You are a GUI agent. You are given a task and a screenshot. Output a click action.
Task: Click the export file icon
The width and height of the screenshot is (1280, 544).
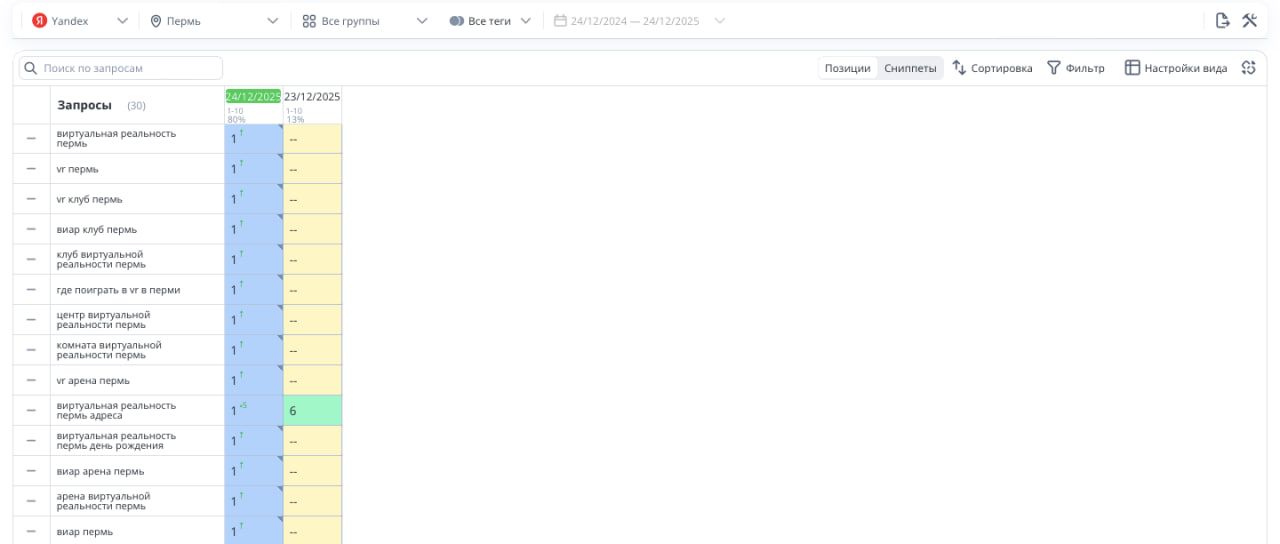(1222, 20)
